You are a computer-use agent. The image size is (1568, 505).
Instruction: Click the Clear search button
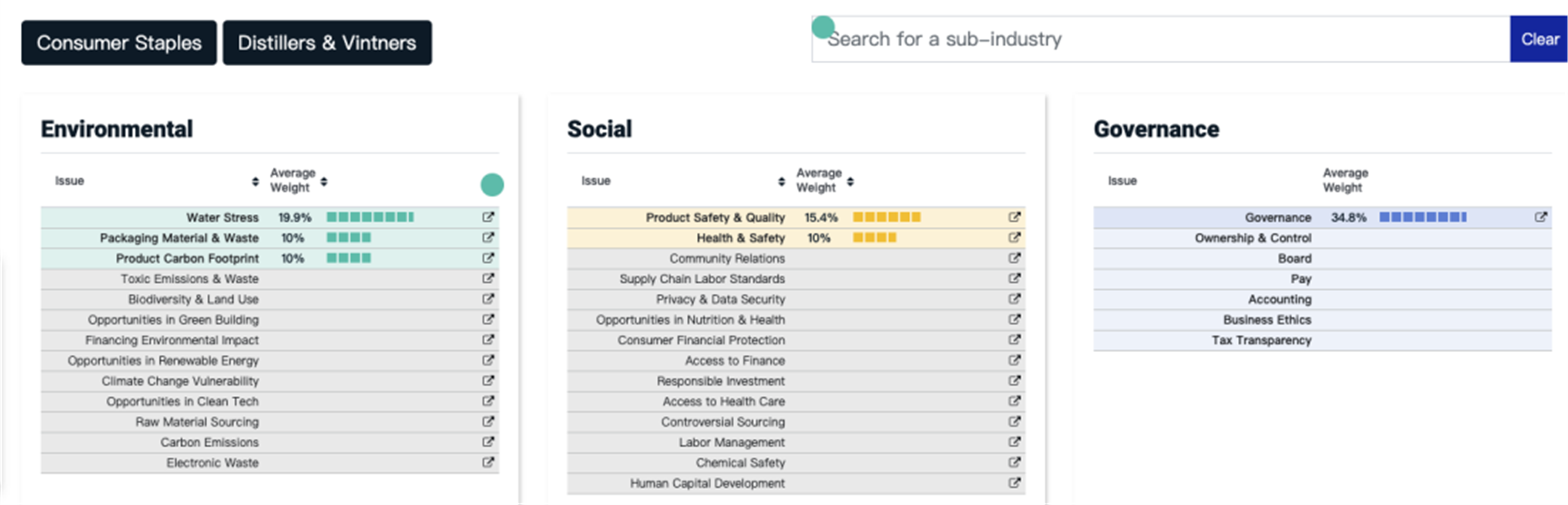point(1539,40)
